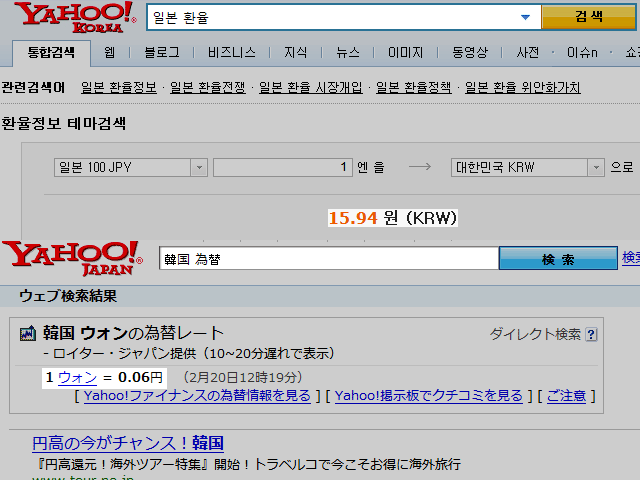Open the Yahoo Korea search suggestions dropdown arrow
This screenshot has width=640, height=480.
click(525, 17)
